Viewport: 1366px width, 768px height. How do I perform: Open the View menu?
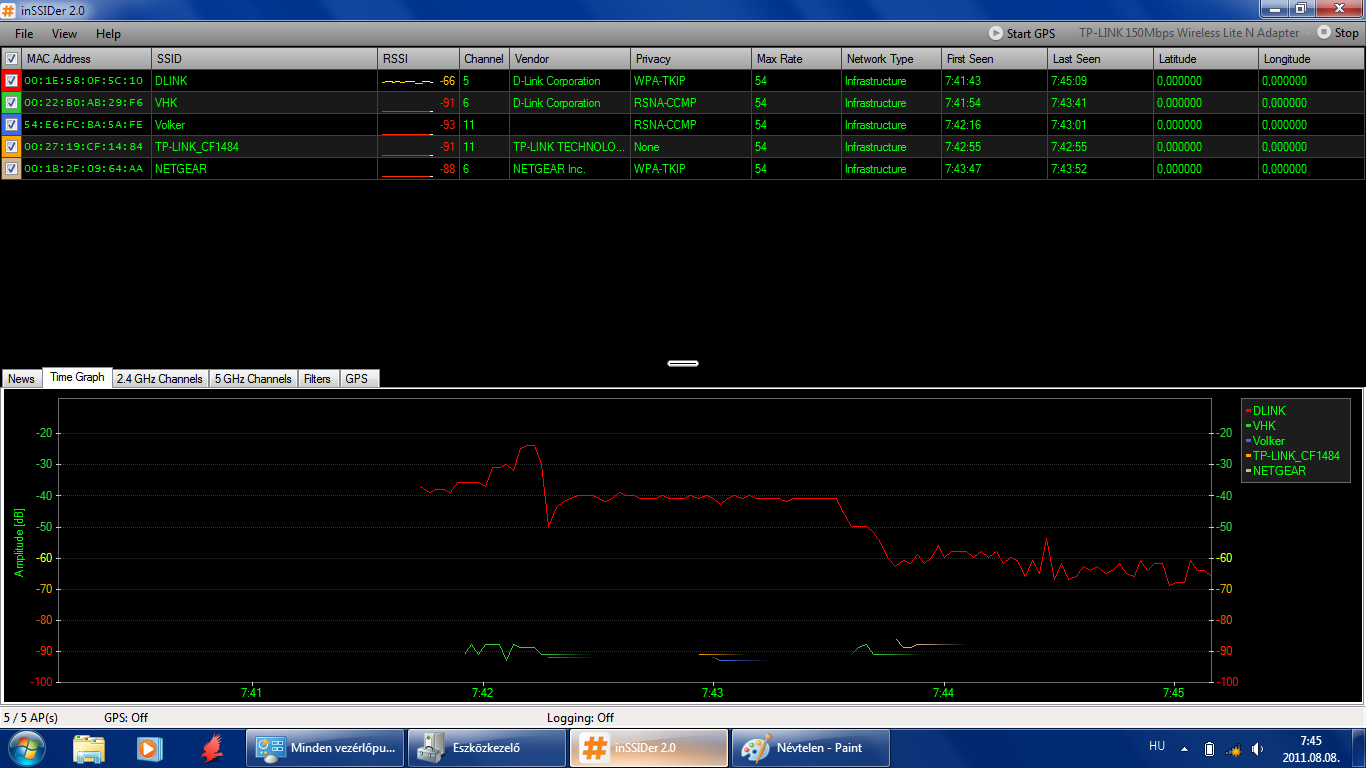64,34
